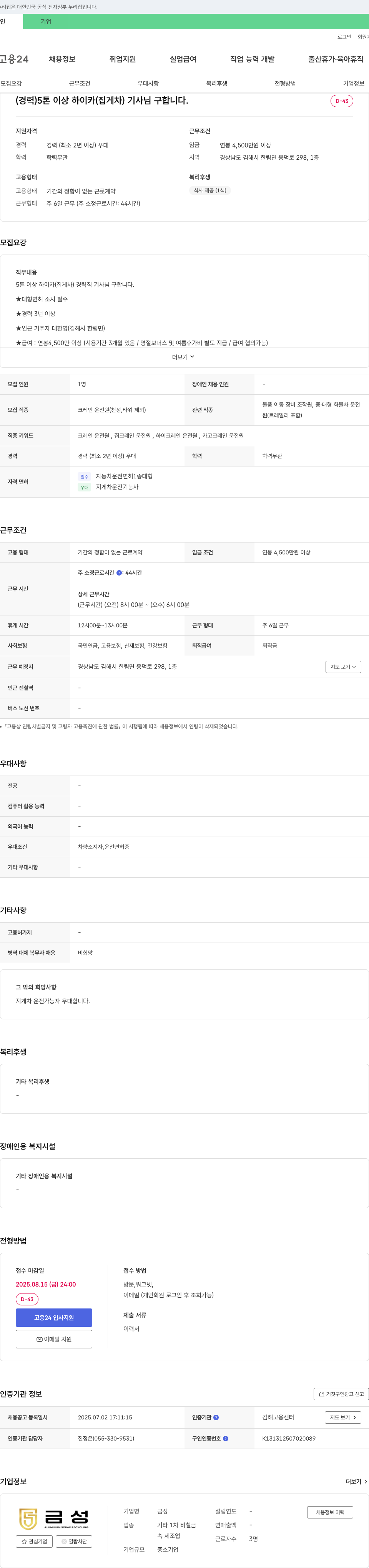Jump to the 기업정보 section tab
Image resolution: width=369 pixels, height=1568 pixels.
click(x=353, y=83)
